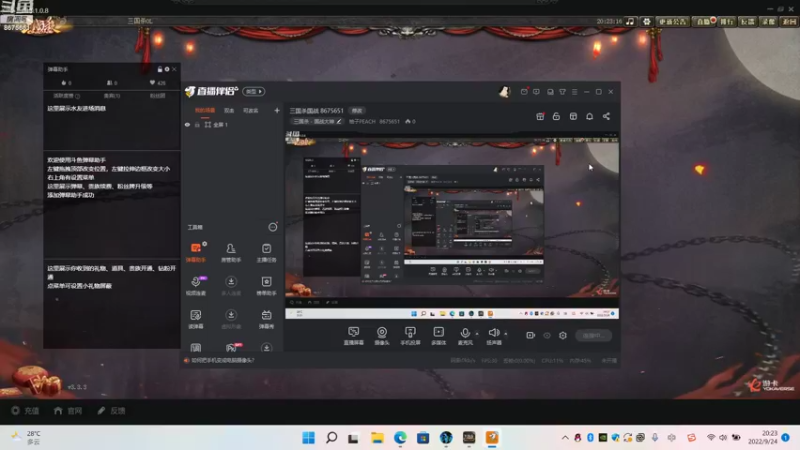Click the 扬声器 speaker icon
The width and height of the screenshot is (800, 450).
click(493, 333)
